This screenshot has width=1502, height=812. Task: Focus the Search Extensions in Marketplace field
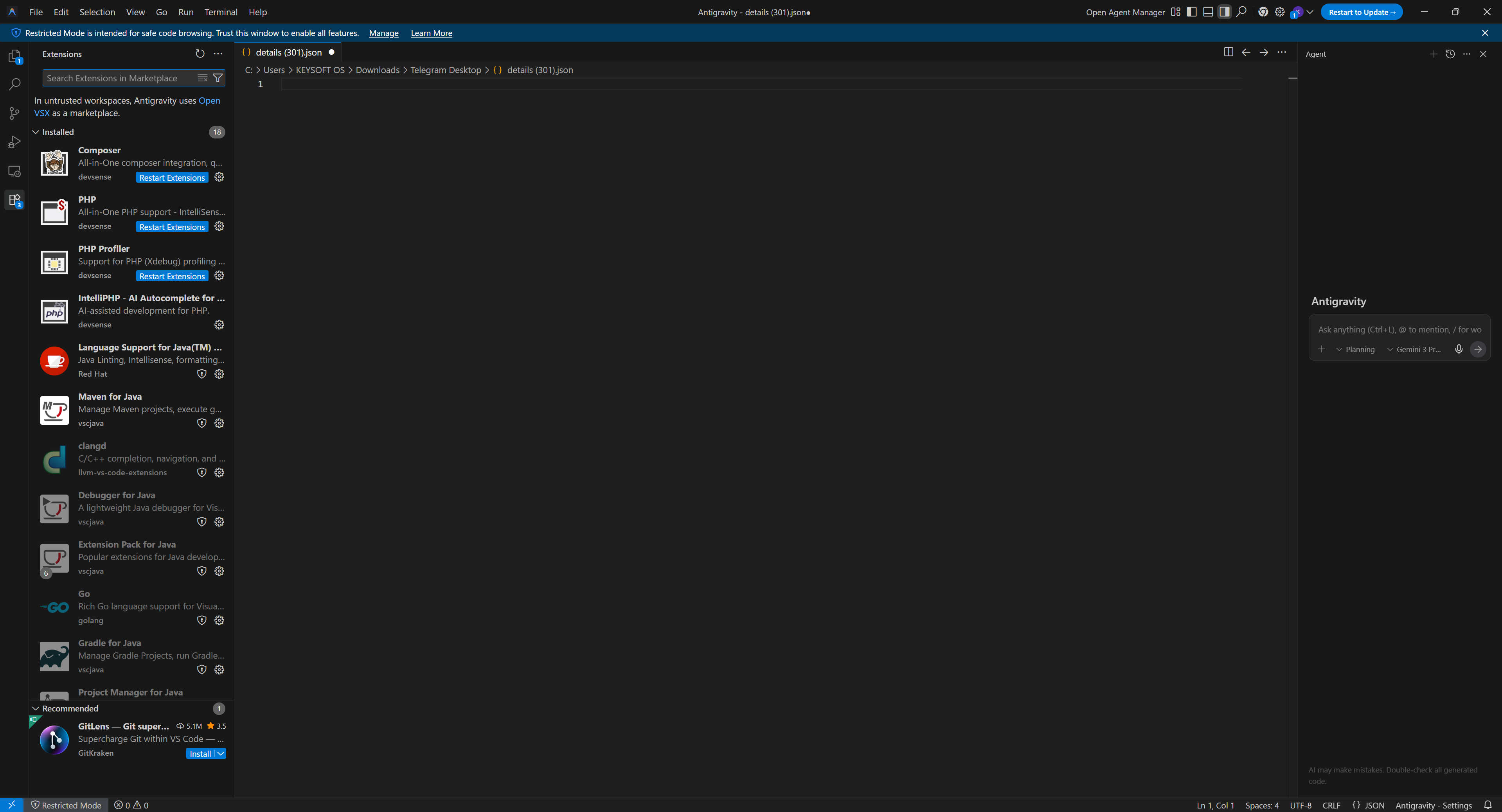pyautogui.click(x=117, y=78)
